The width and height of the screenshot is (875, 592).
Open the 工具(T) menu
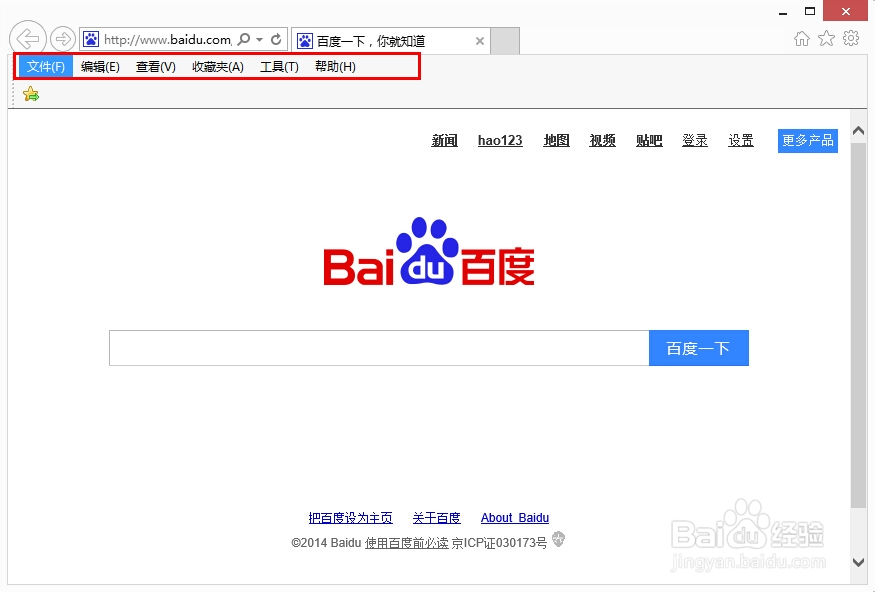(x=279, y=67)
